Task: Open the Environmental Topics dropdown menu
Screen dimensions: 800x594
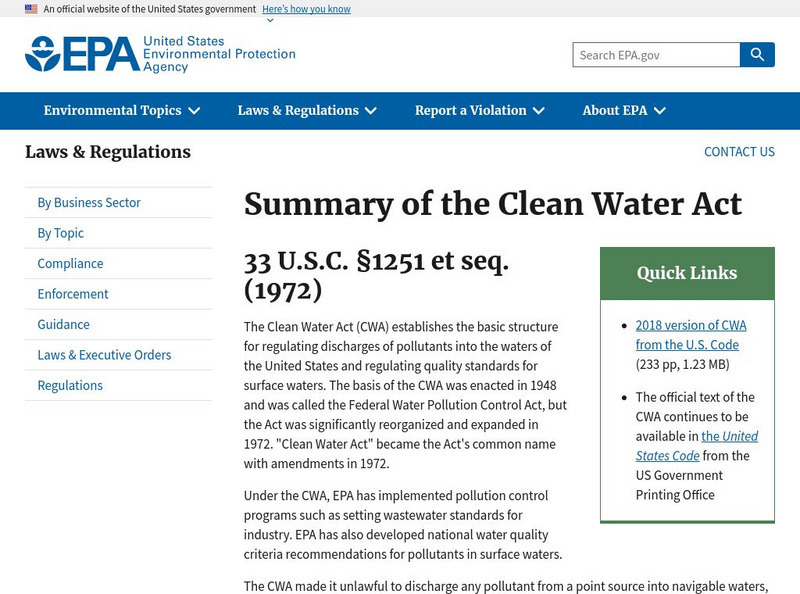Action: pyautogui.click(x=122, y=111)
